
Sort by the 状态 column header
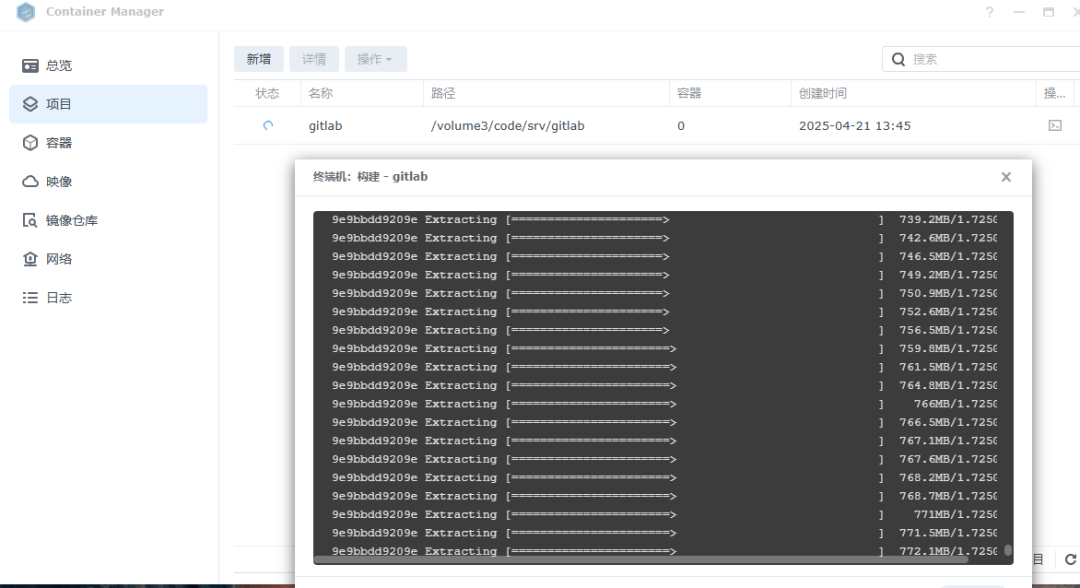click(x=267, y=93)
